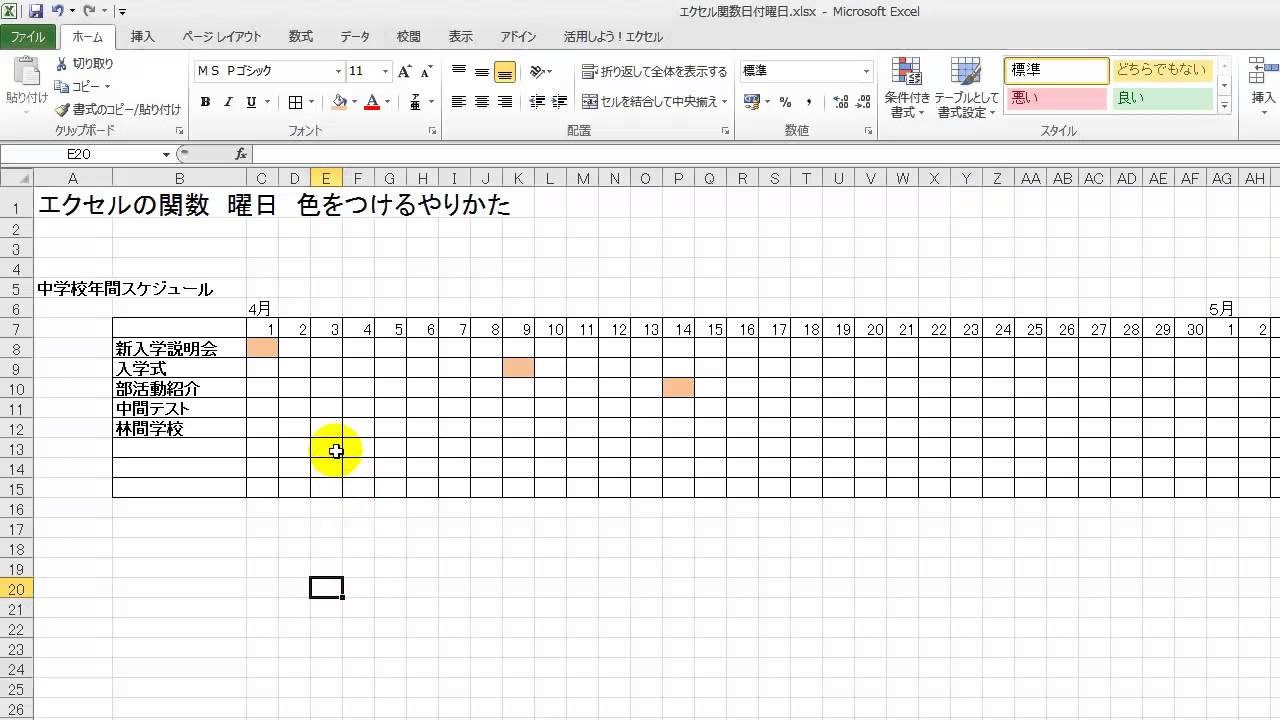Open font color dropdown arrow
This screenshot has width=1280, height=720.
[x=387, y=102]
